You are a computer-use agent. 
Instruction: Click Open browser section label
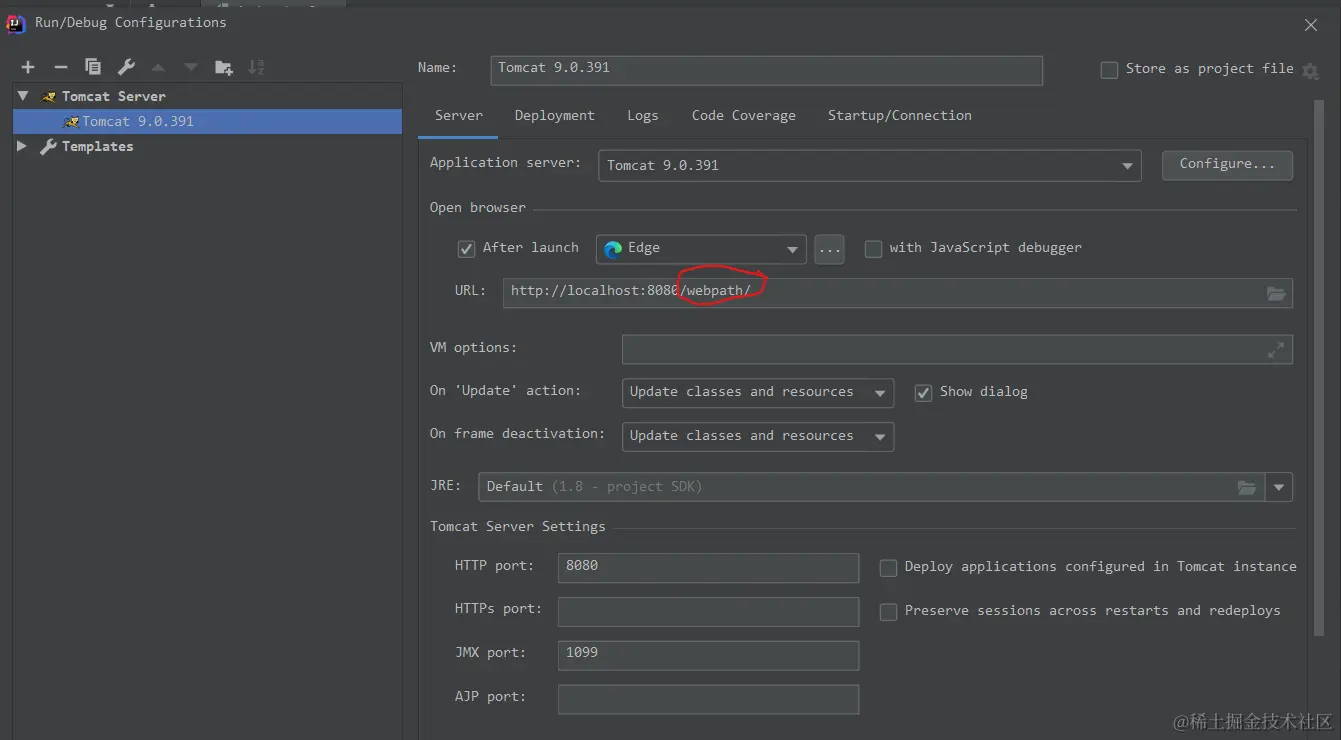pyautogui.click(x=477, y=208)
